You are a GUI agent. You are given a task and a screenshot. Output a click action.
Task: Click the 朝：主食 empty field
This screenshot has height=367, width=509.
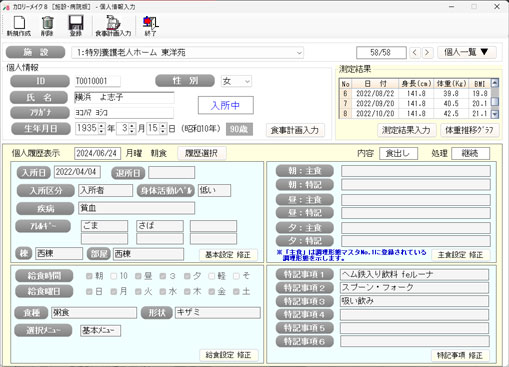click(x=416, y=171)
